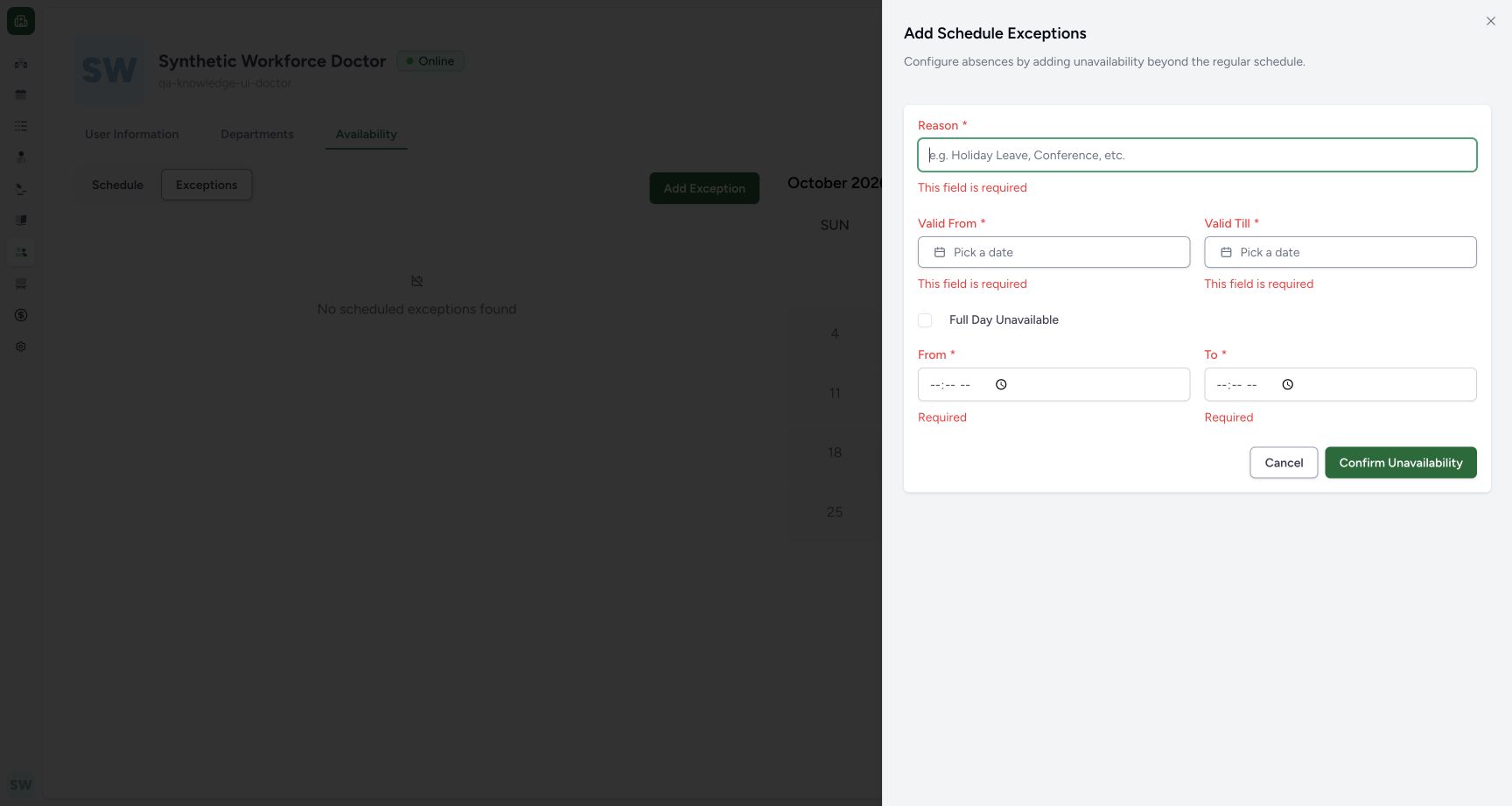1512x806 pixels.
Task: Open clock picker in To time field
Action: pos(1287,384)
